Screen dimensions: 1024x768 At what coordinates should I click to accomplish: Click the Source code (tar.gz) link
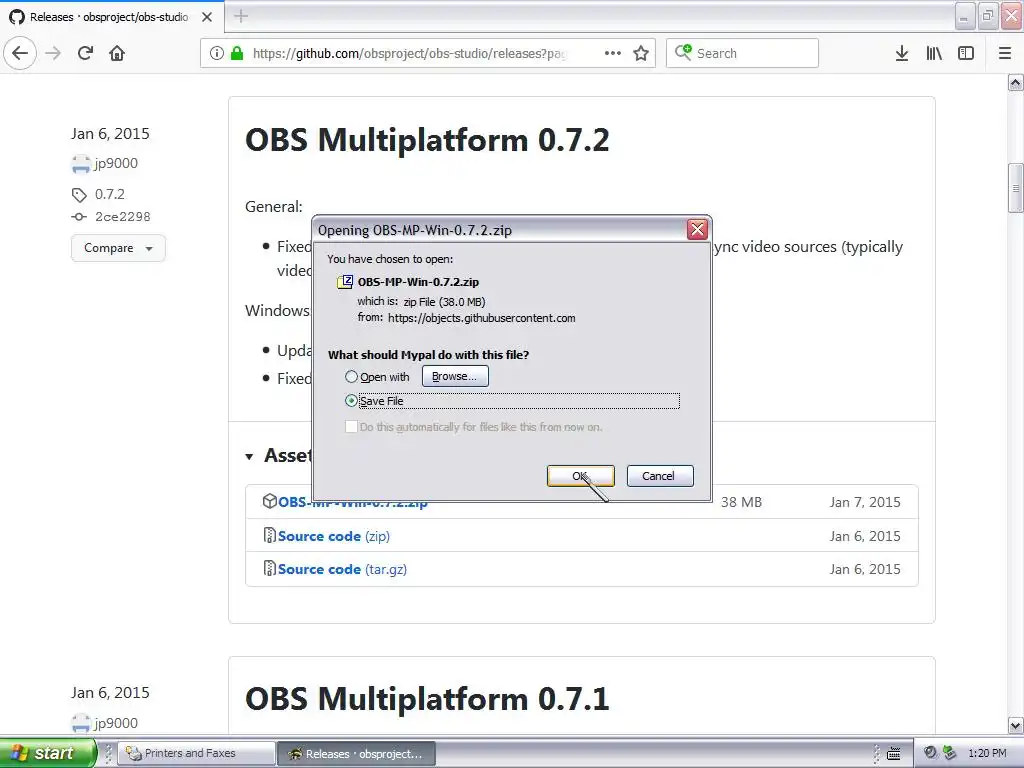click(342, 569)
